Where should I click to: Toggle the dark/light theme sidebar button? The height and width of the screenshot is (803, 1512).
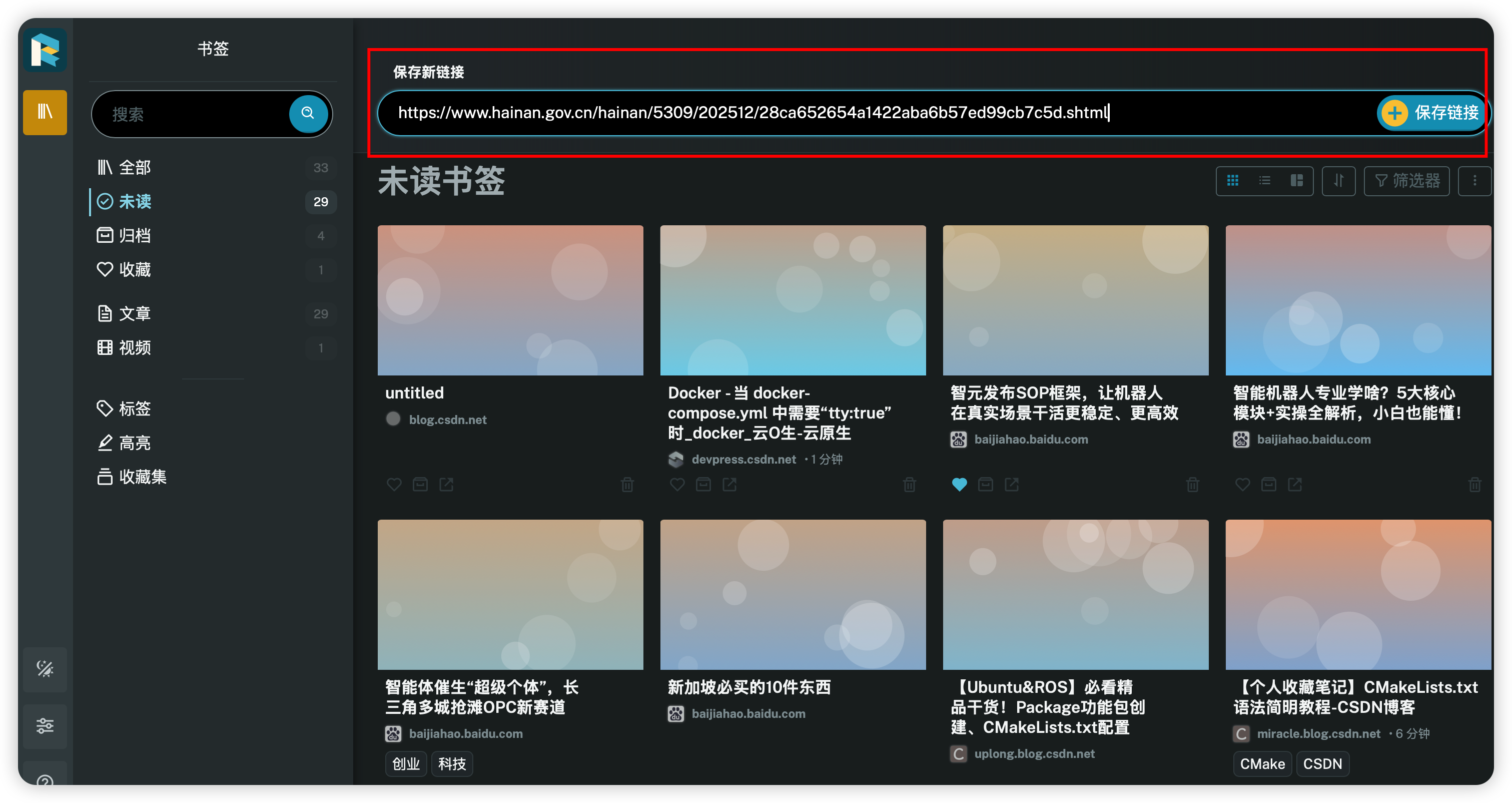[x=45, y=669]
